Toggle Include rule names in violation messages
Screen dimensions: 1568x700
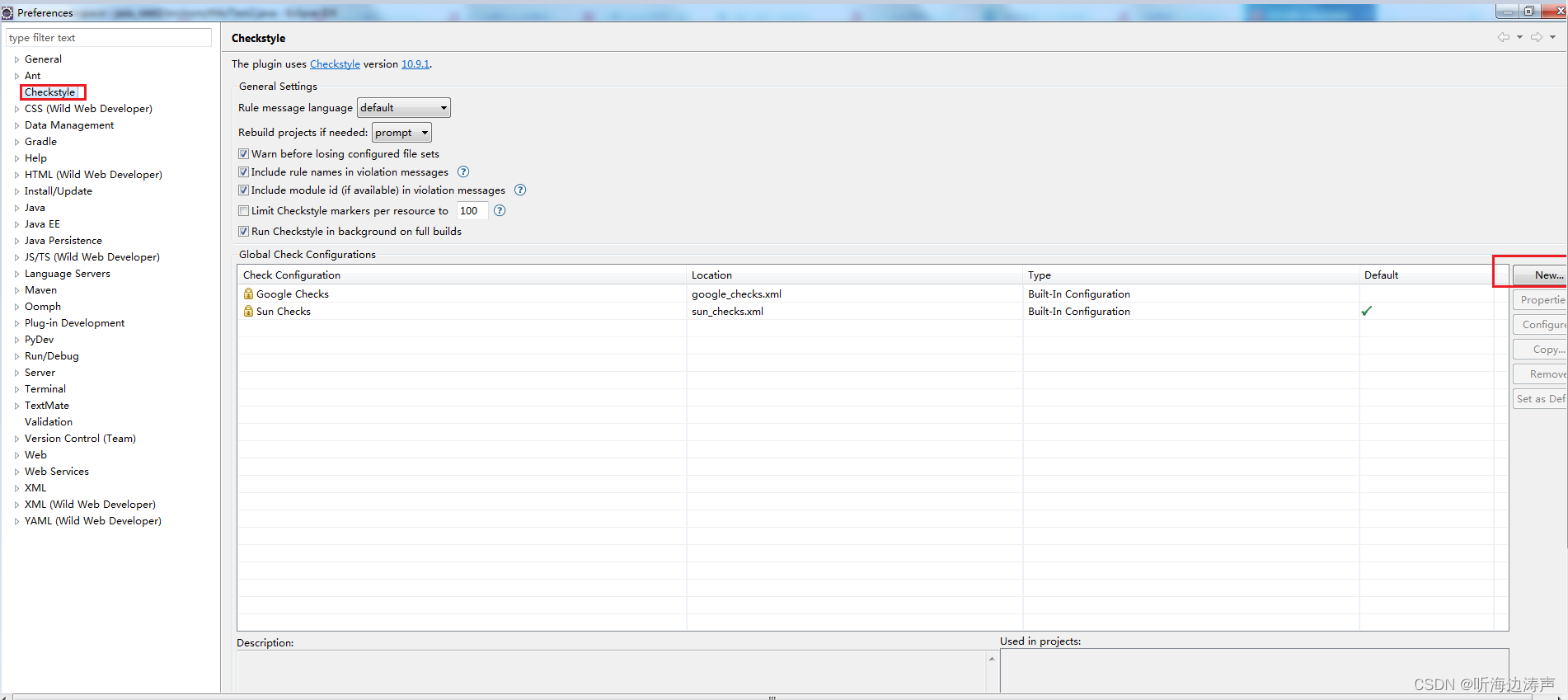(x=243, y=171)
